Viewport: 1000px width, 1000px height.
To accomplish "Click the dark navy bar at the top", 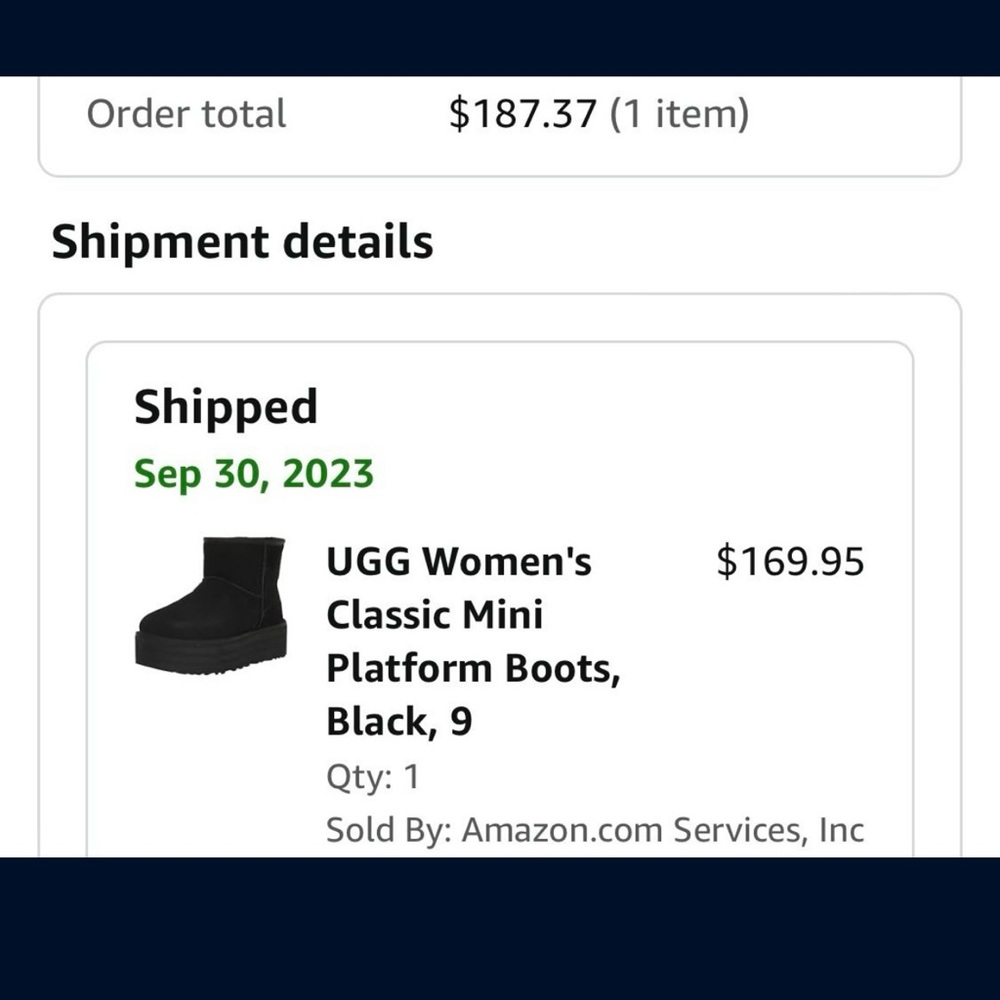I will [500, 37].
